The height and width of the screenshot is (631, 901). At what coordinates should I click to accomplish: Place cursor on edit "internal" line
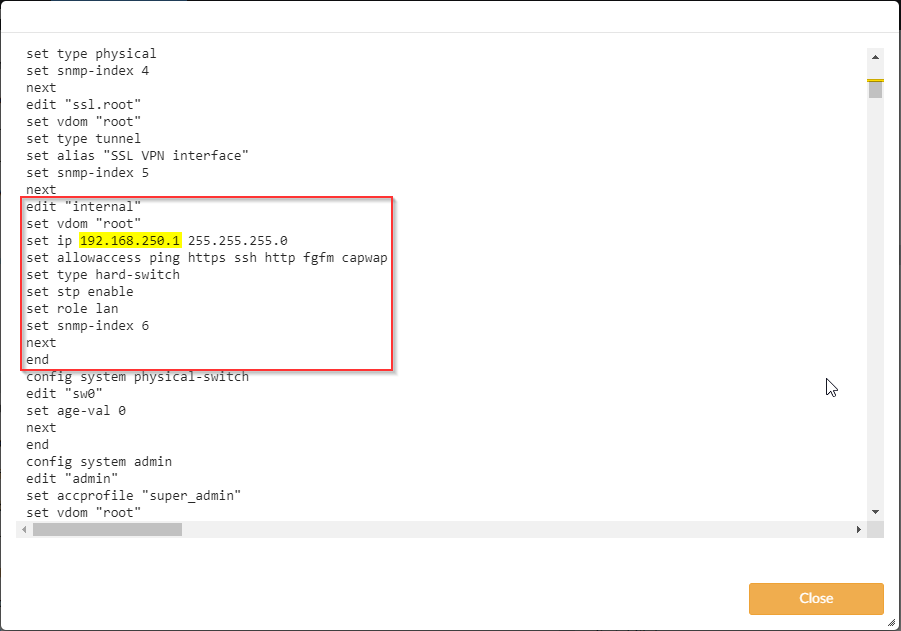(x=83, y=206)
